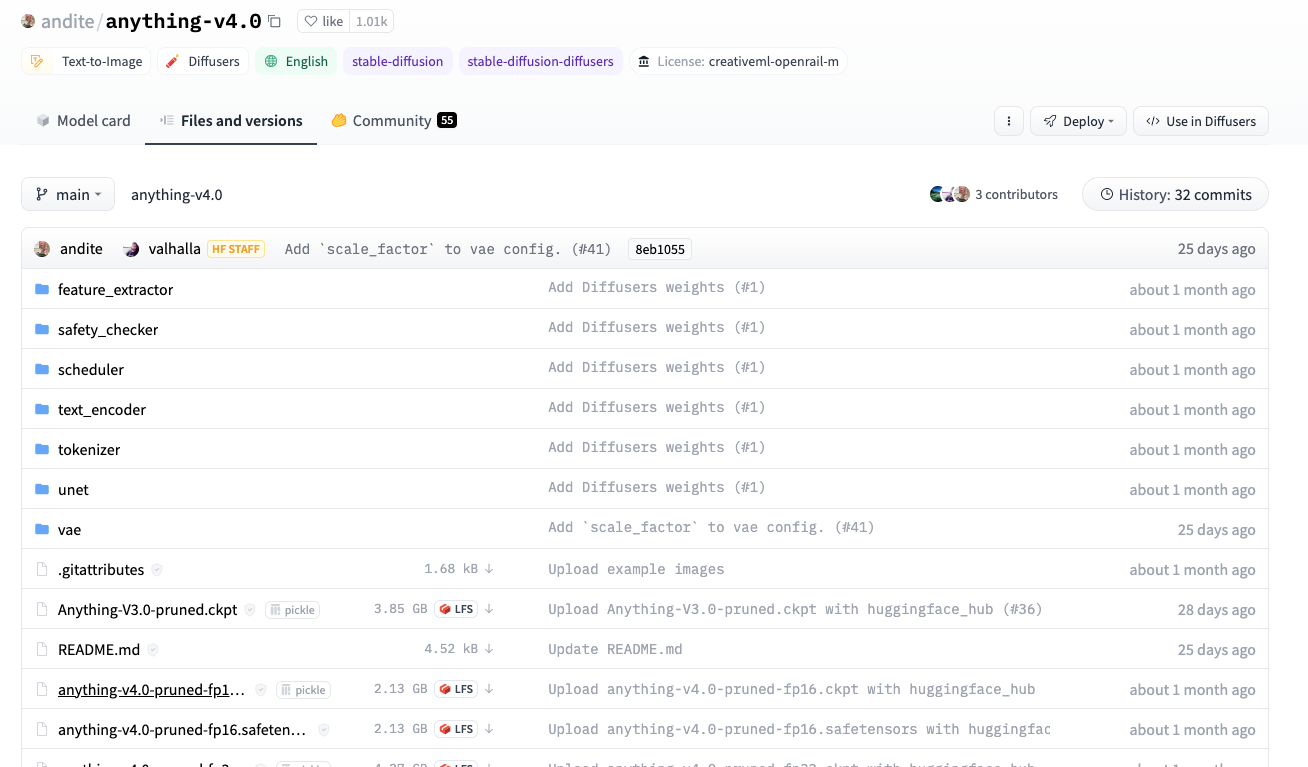Click the shield icon beside Anything-V3.0-pruned.ckpt
The image size is (1308, 767).
coord(250,609)
